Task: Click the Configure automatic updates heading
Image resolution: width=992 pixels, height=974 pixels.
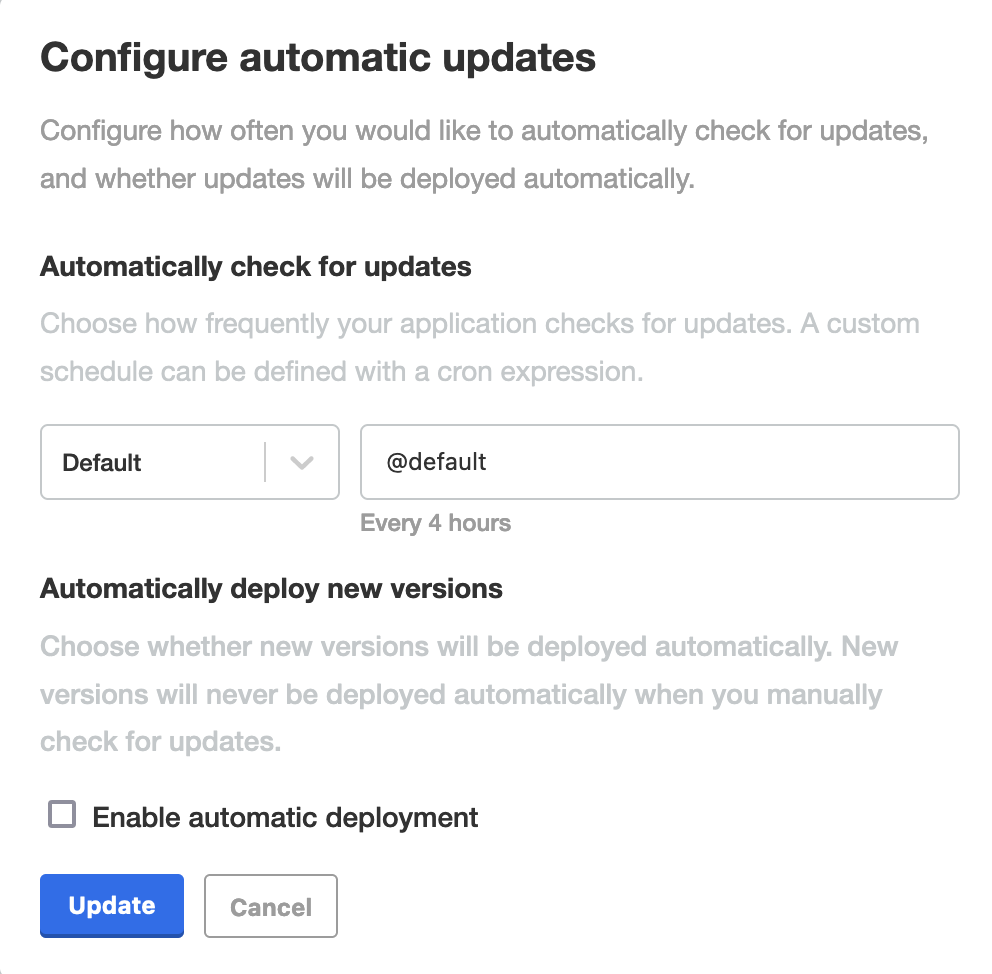Action: tap(316, 57)
